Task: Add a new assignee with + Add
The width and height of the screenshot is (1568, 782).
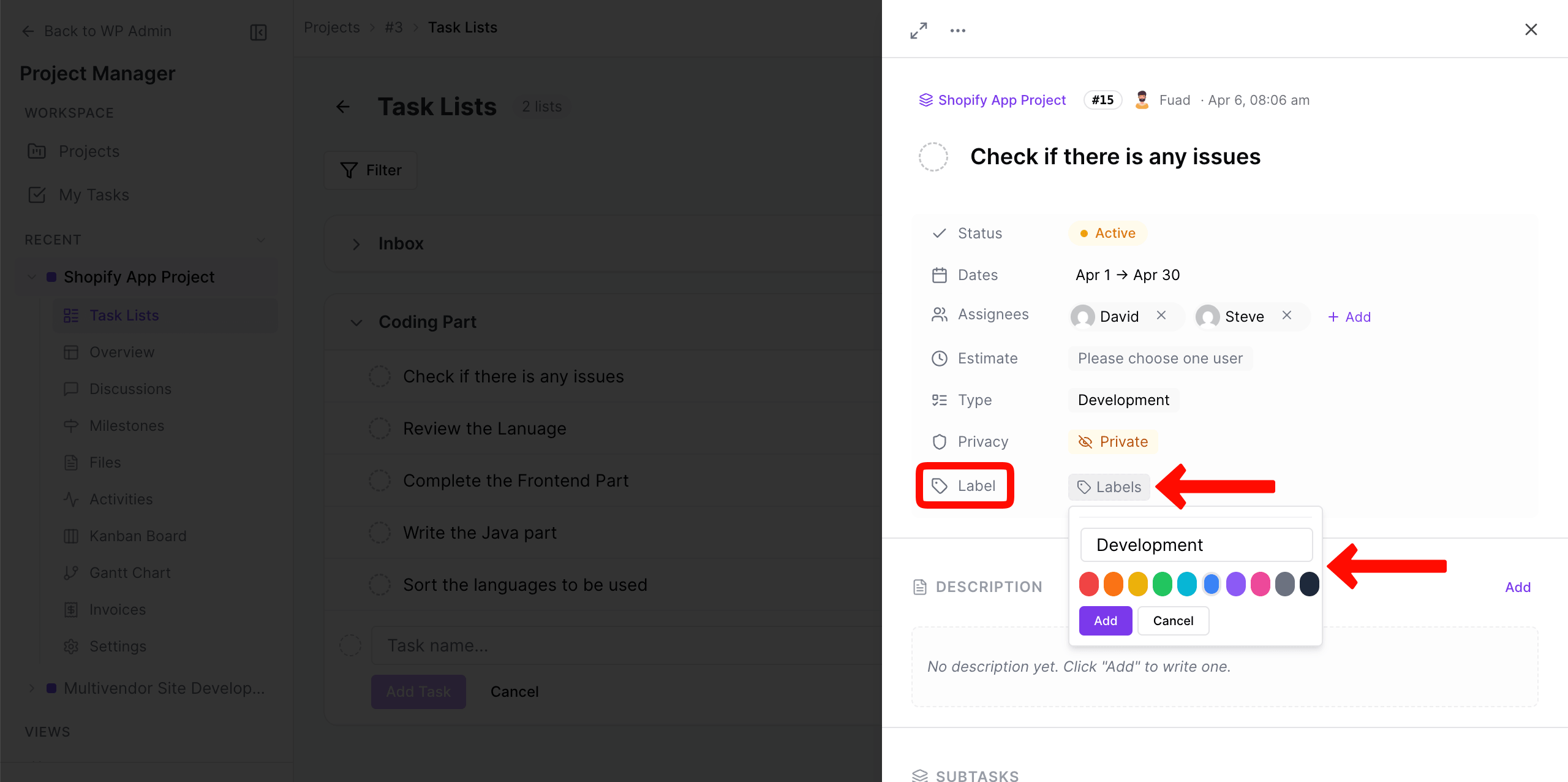Action: 1349,316
